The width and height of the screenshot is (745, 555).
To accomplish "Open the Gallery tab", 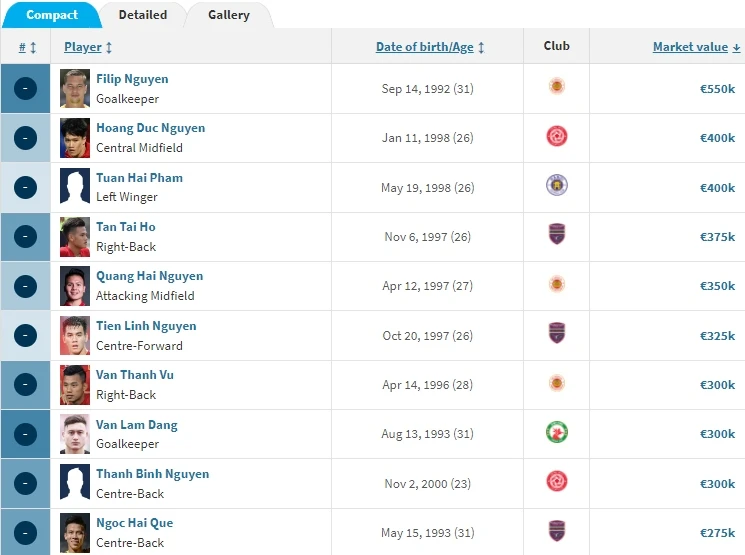I will tap(229, 15).
